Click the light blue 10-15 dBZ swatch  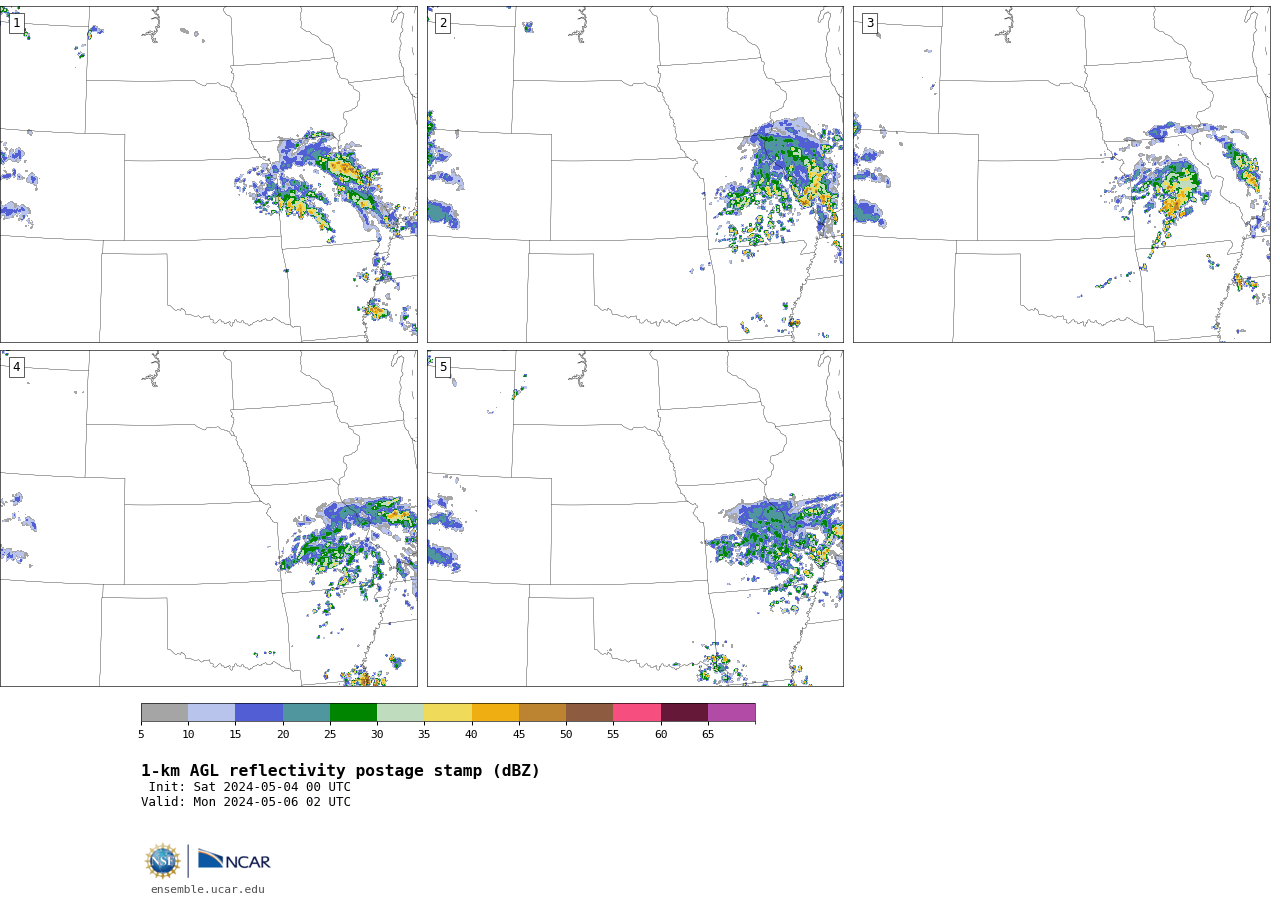[211, 713]
